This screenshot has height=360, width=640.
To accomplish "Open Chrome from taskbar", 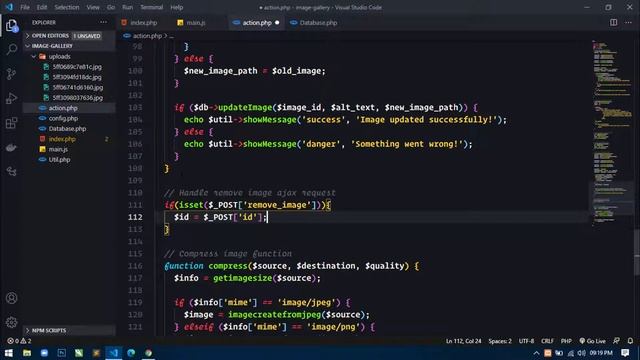I will point(149,353).
